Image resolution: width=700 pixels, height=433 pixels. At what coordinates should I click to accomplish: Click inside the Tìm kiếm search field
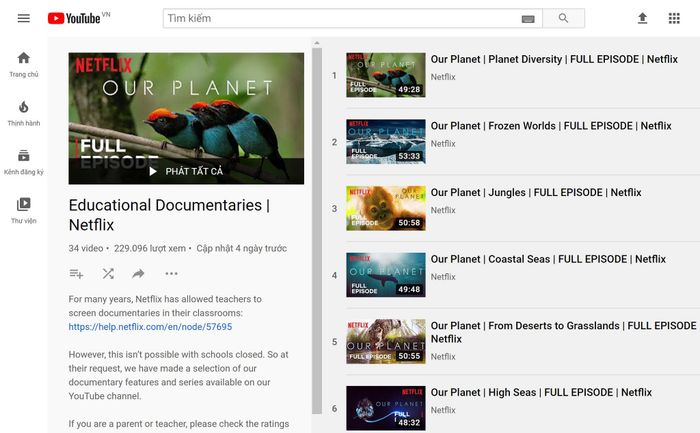pyautogui.click(x=340, y=19)
